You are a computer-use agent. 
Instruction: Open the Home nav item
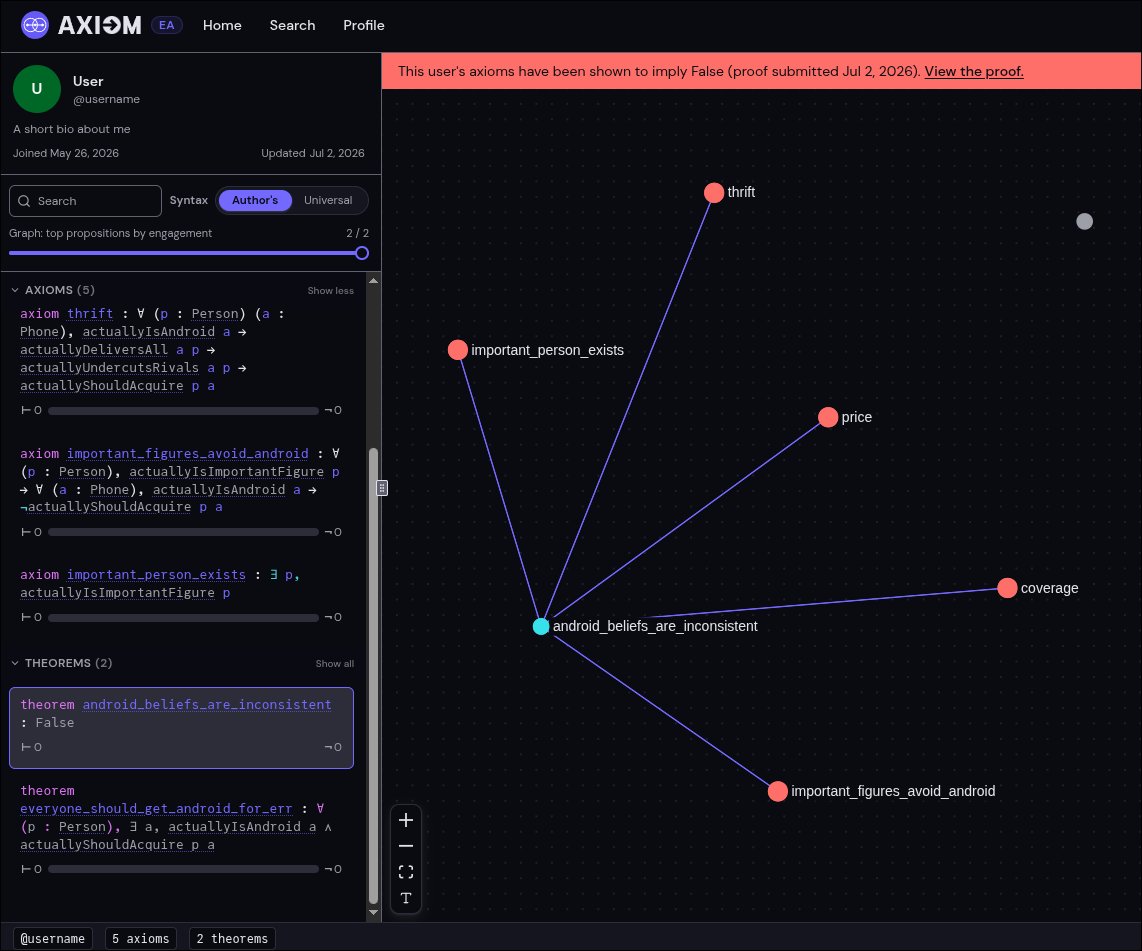tap(222, 25)
